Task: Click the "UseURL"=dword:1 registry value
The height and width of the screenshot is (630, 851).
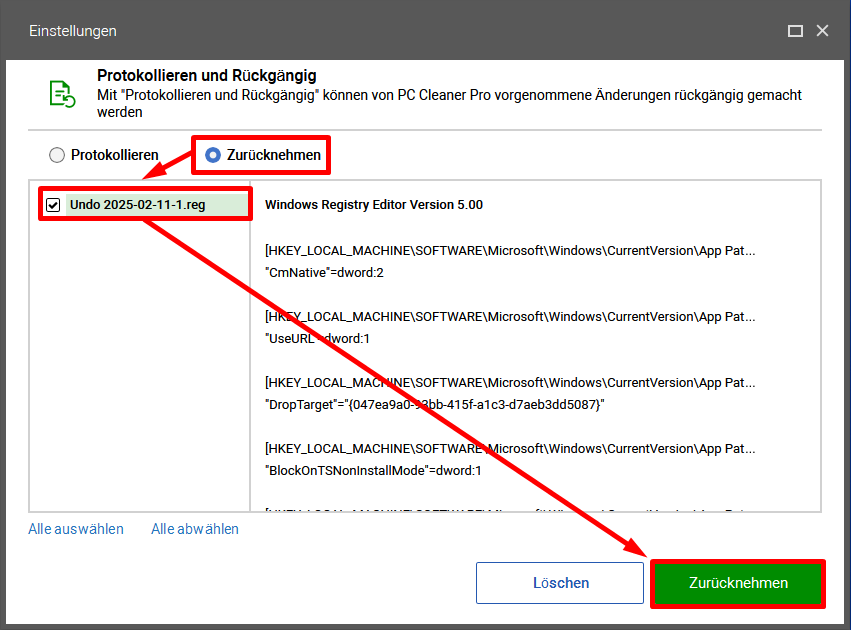Action: pos(317,339)
